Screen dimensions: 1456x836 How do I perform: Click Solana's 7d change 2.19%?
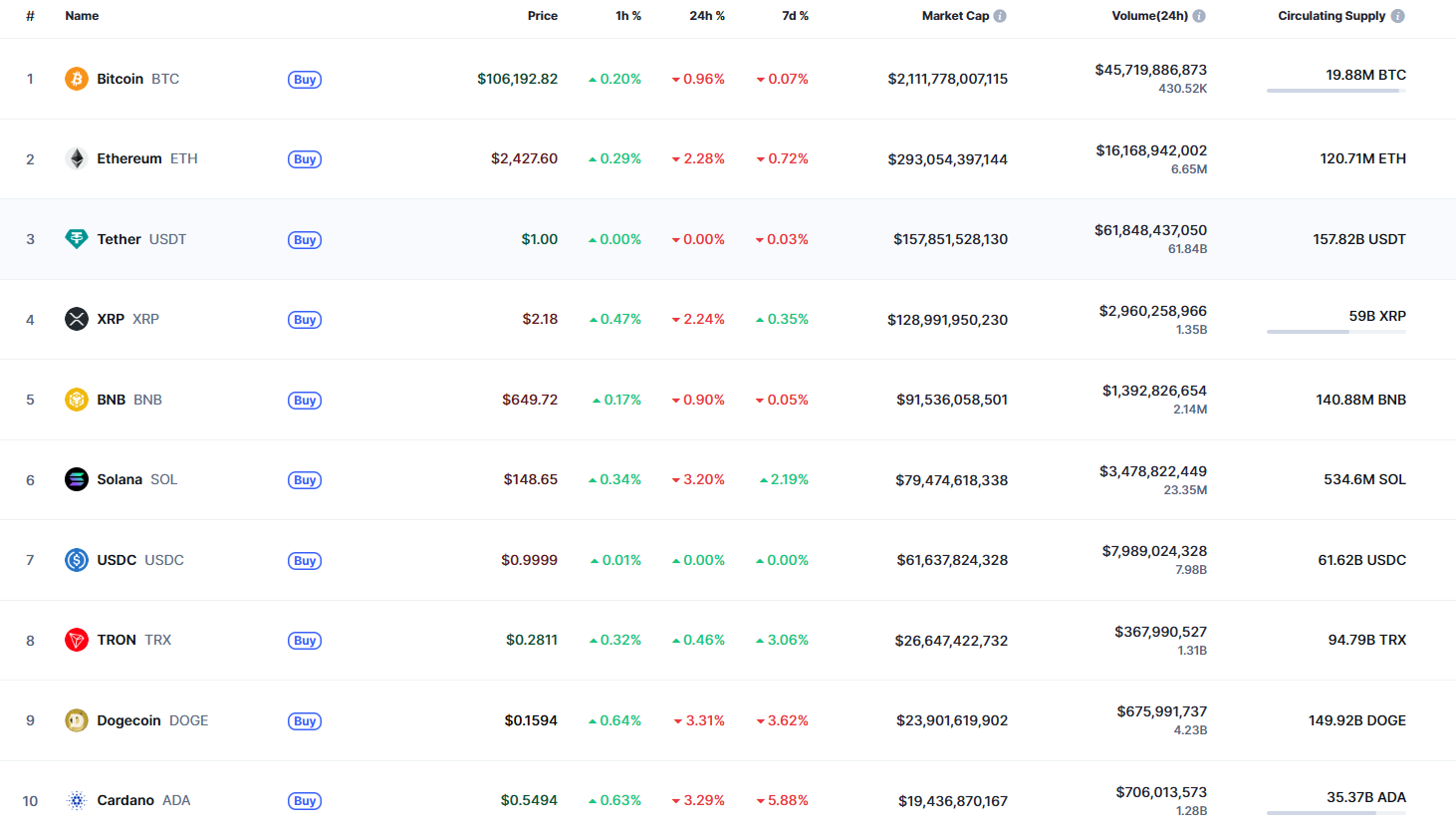pos(784,479)
